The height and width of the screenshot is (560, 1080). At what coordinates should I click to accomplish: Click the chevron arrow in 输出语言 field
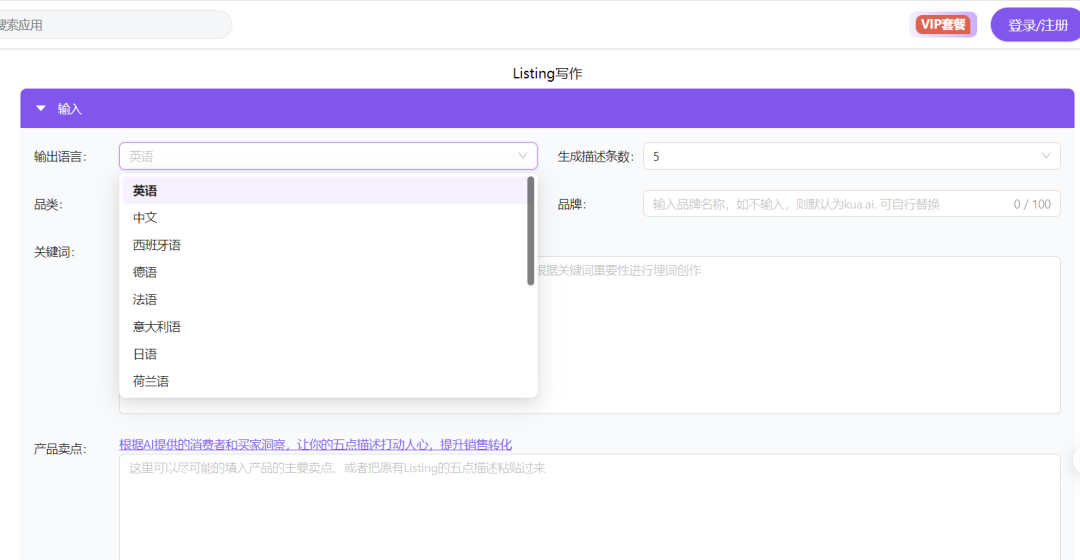point(523,156)
